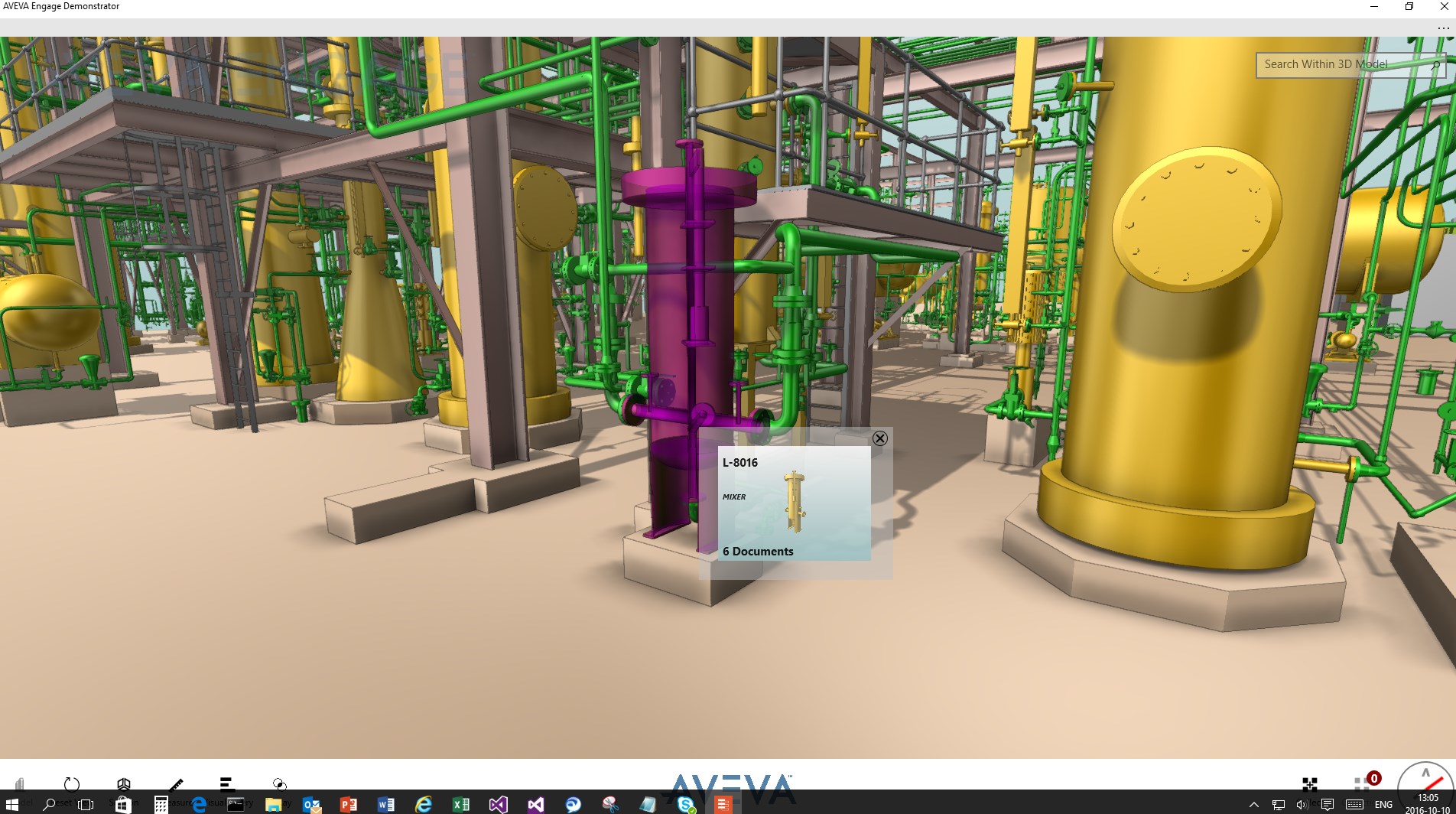Click the L-8016 tag title

(x=740, y=462)
